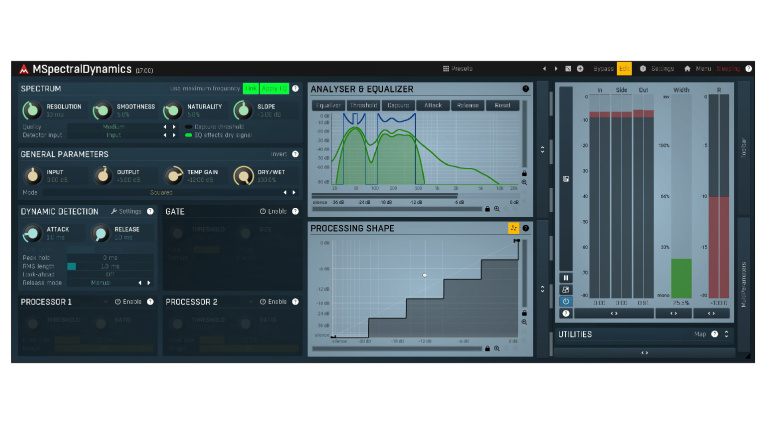
Task: Open help for General Parameters section
Action: pyautogui.click(x=295, y=154)
